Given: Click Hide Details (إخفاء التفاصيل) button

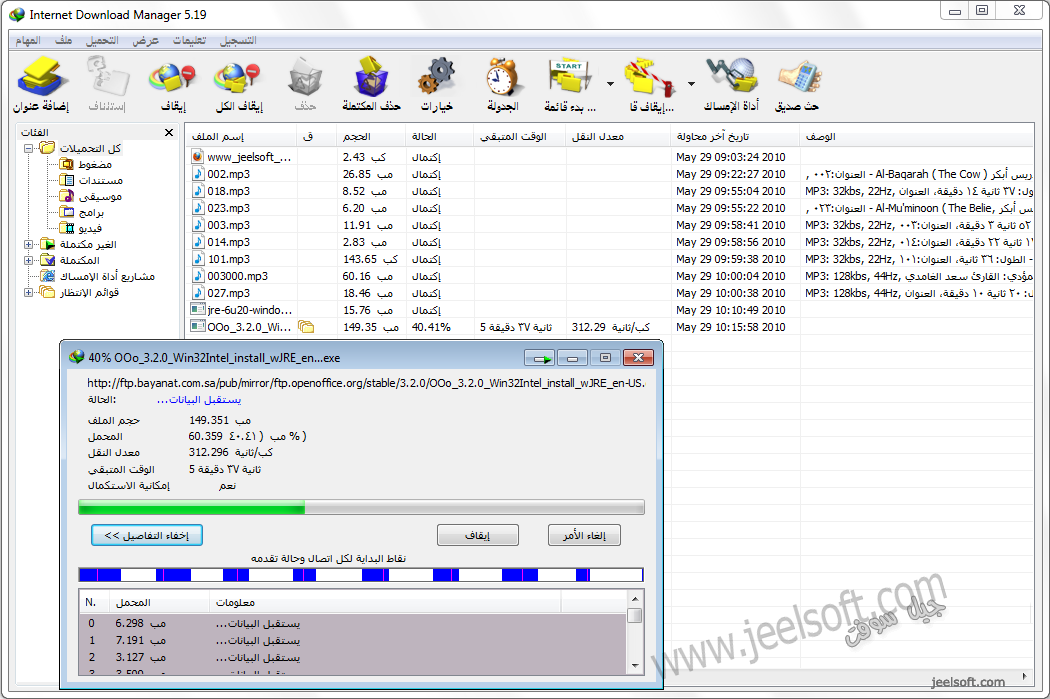Looking at the screenshot, I should (x=147, y=535).
